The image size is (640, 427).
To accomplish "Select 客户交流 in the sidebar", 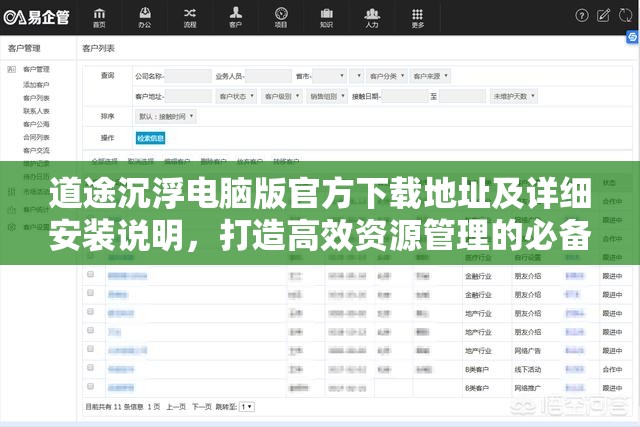I will tap(36, 150).
